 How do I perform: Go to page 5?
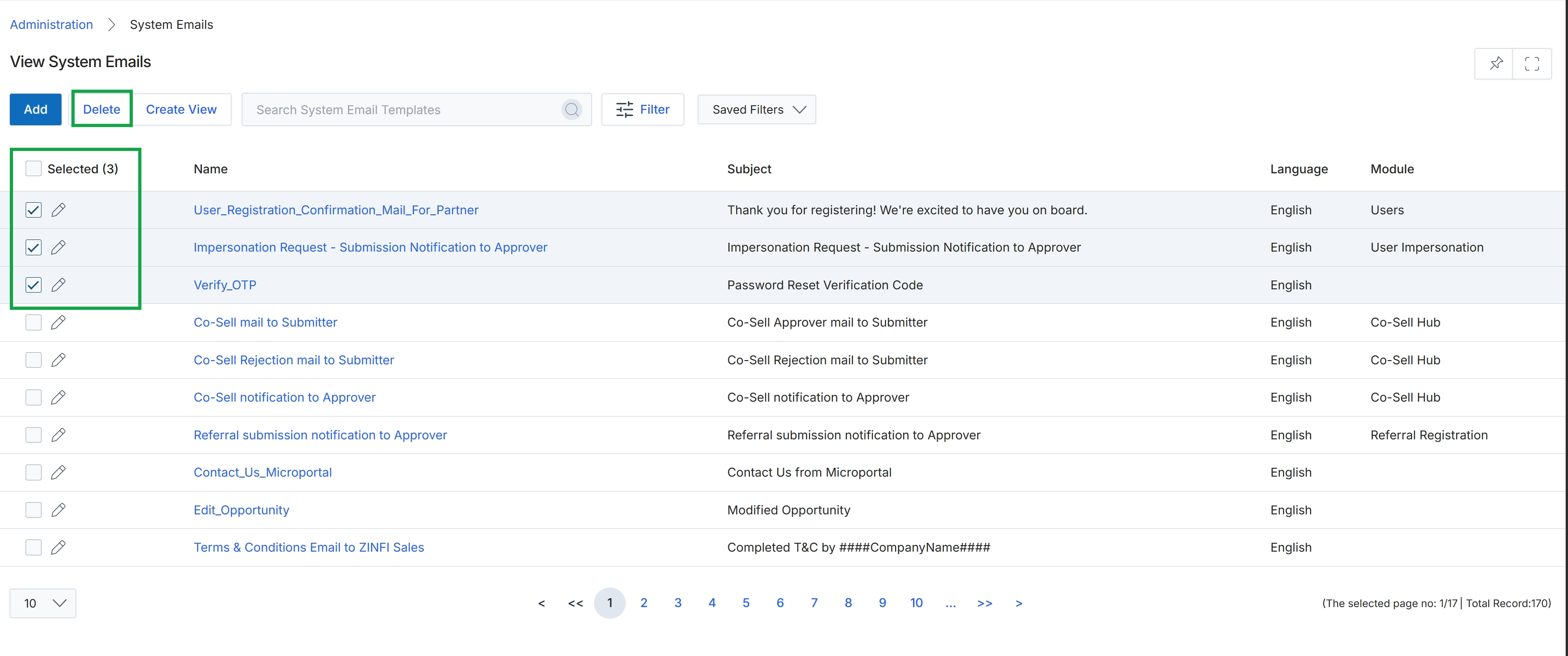[x=746, y=602]
